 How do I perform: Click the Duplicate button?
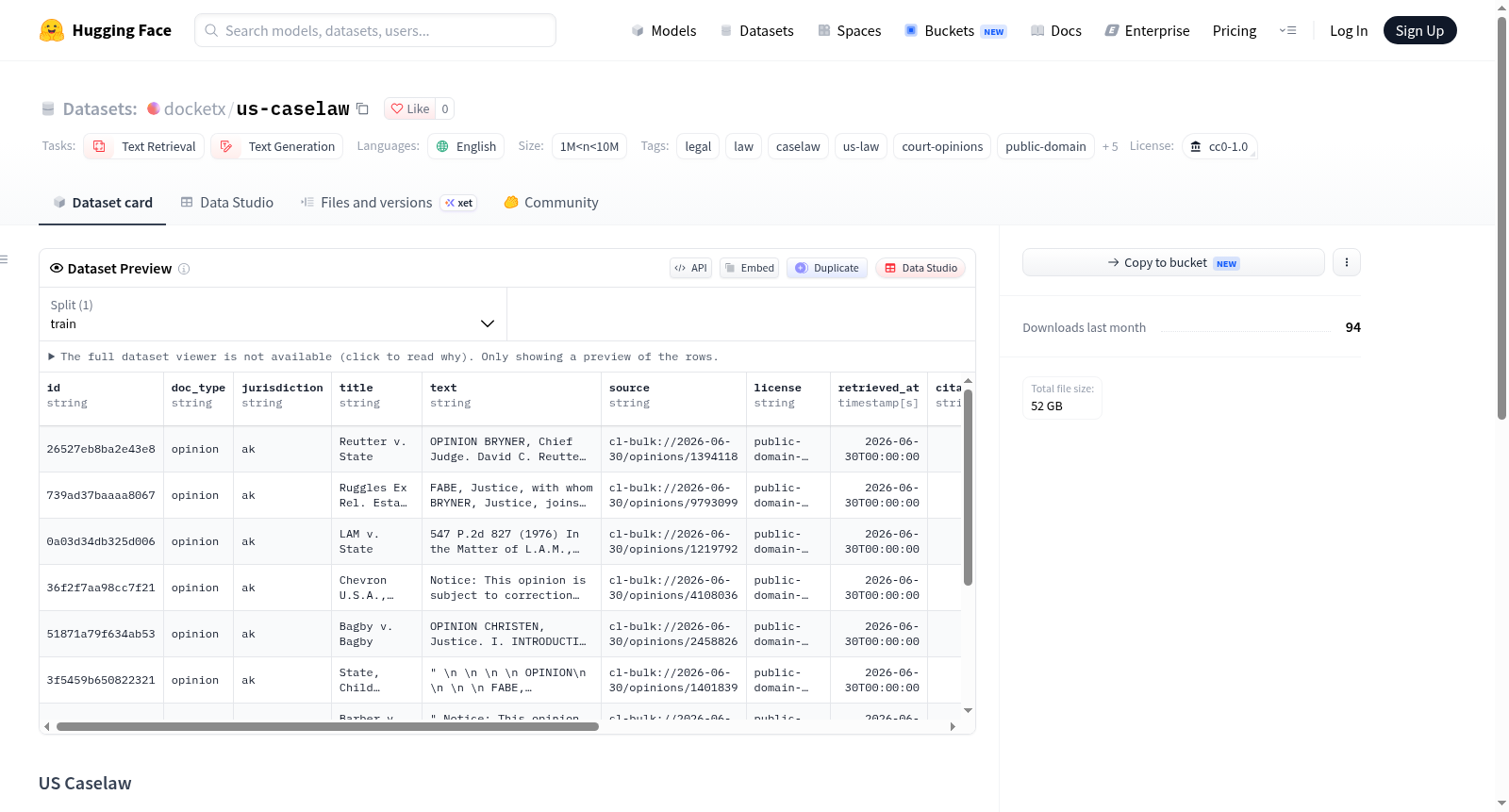point(827,268)
